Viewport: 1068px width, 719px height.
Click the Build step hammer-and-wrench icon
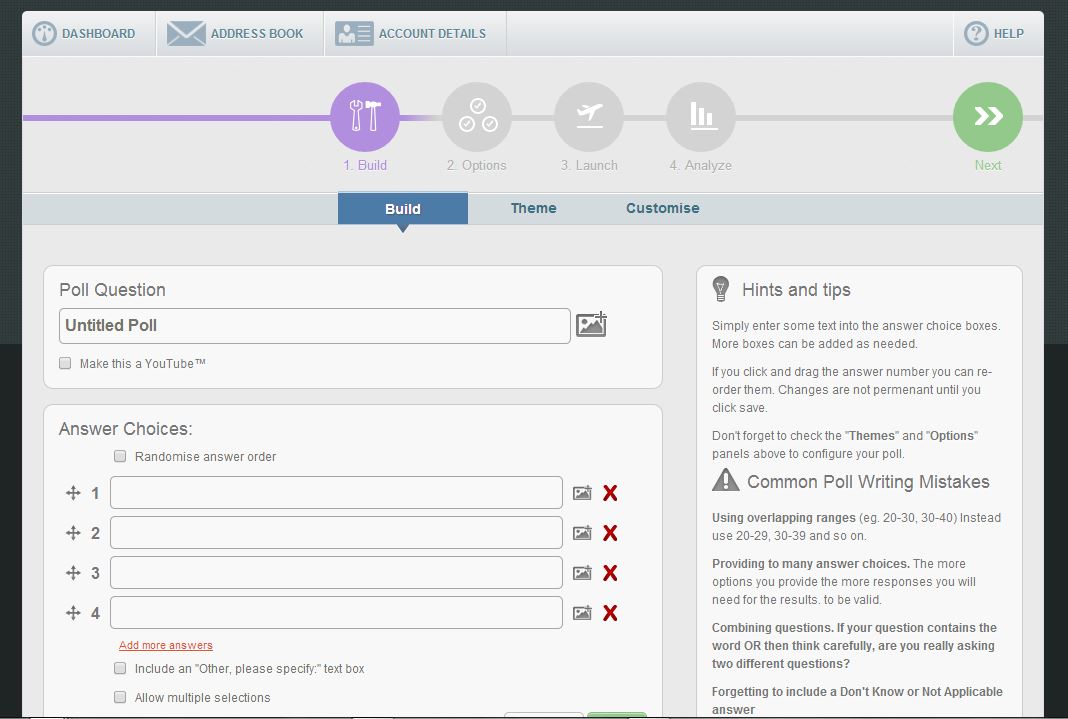(364, 117)
